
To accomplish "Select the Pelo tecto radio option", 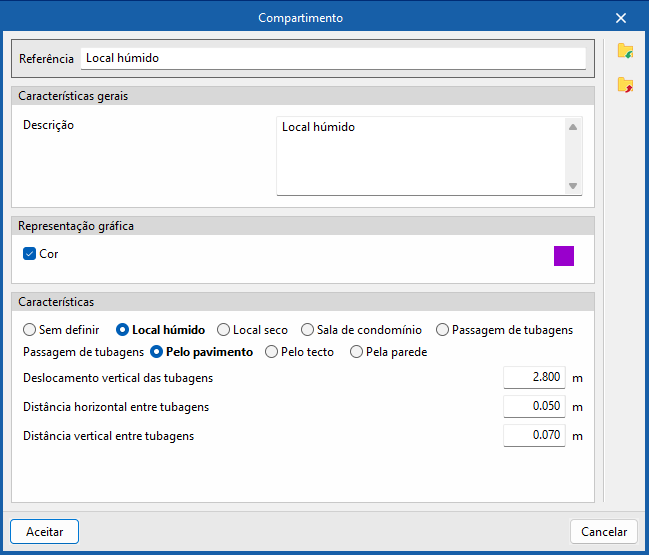I will tap(272, 352).
